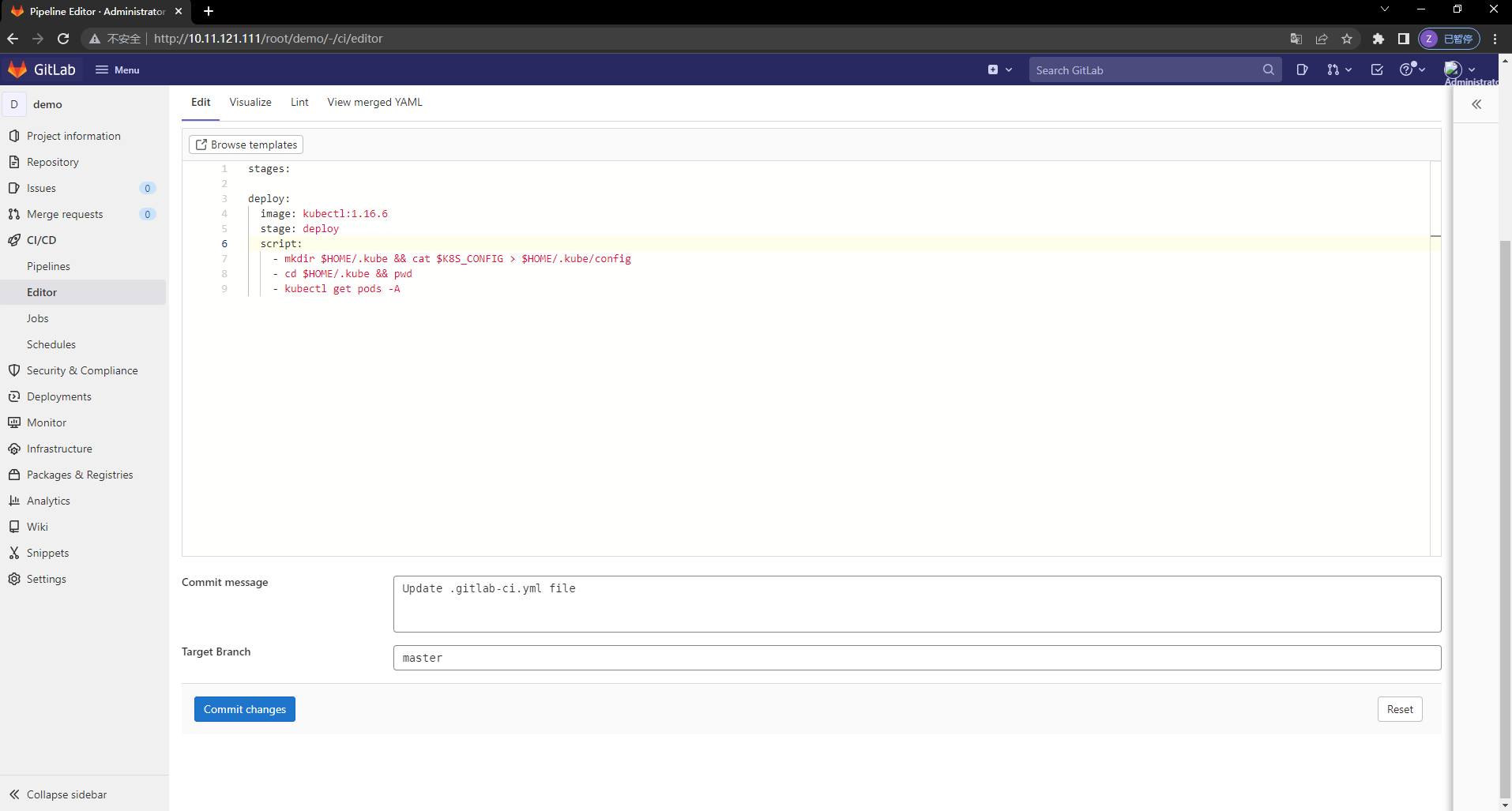Screen dimensions: 1512x811
Task: Click the bookmark star icon
Action: 1347,39
